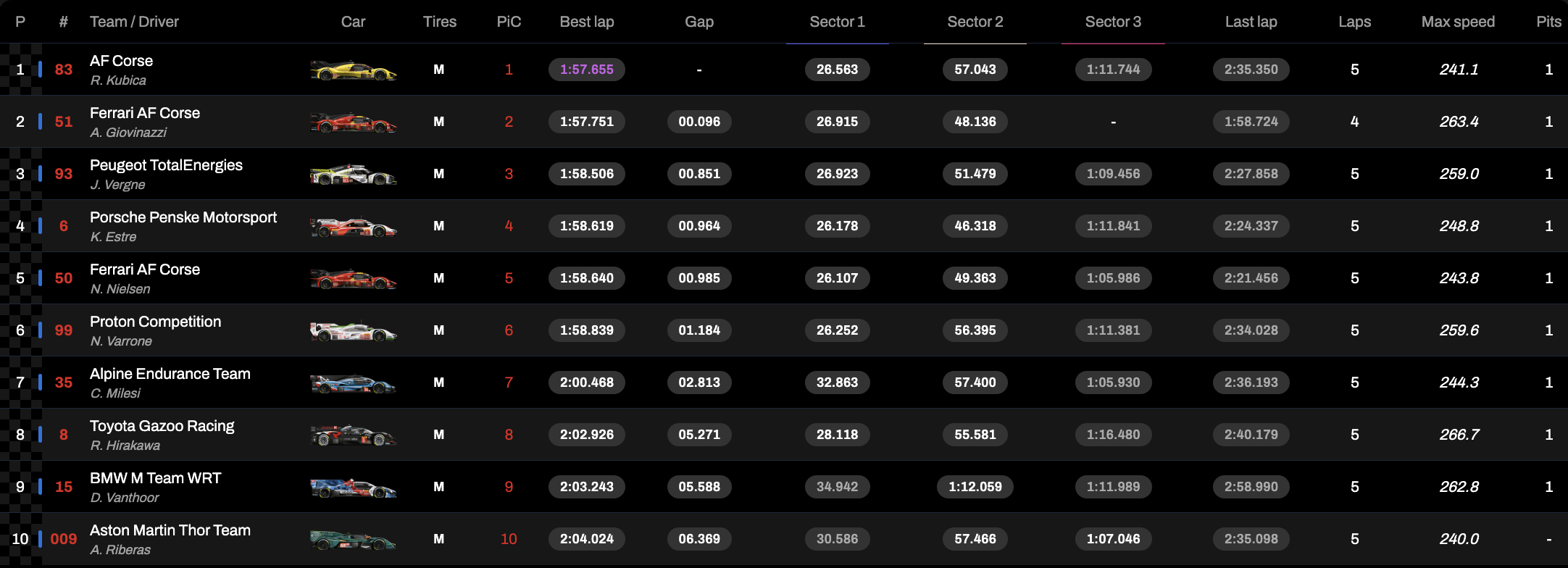1568x568 pixels.
Task: Click best lap time 1:57.751
Action: 587,122
